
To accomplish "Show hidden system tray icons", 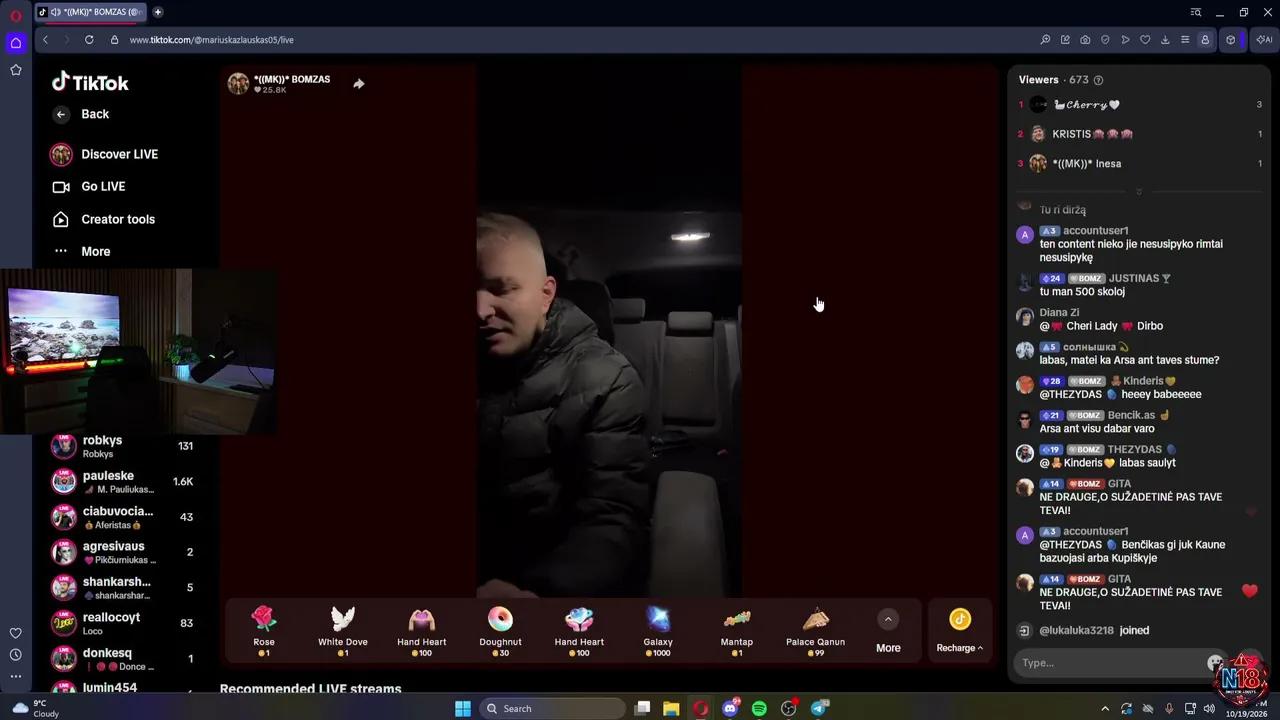I will pyautogui.click(x=1105, y=708).
